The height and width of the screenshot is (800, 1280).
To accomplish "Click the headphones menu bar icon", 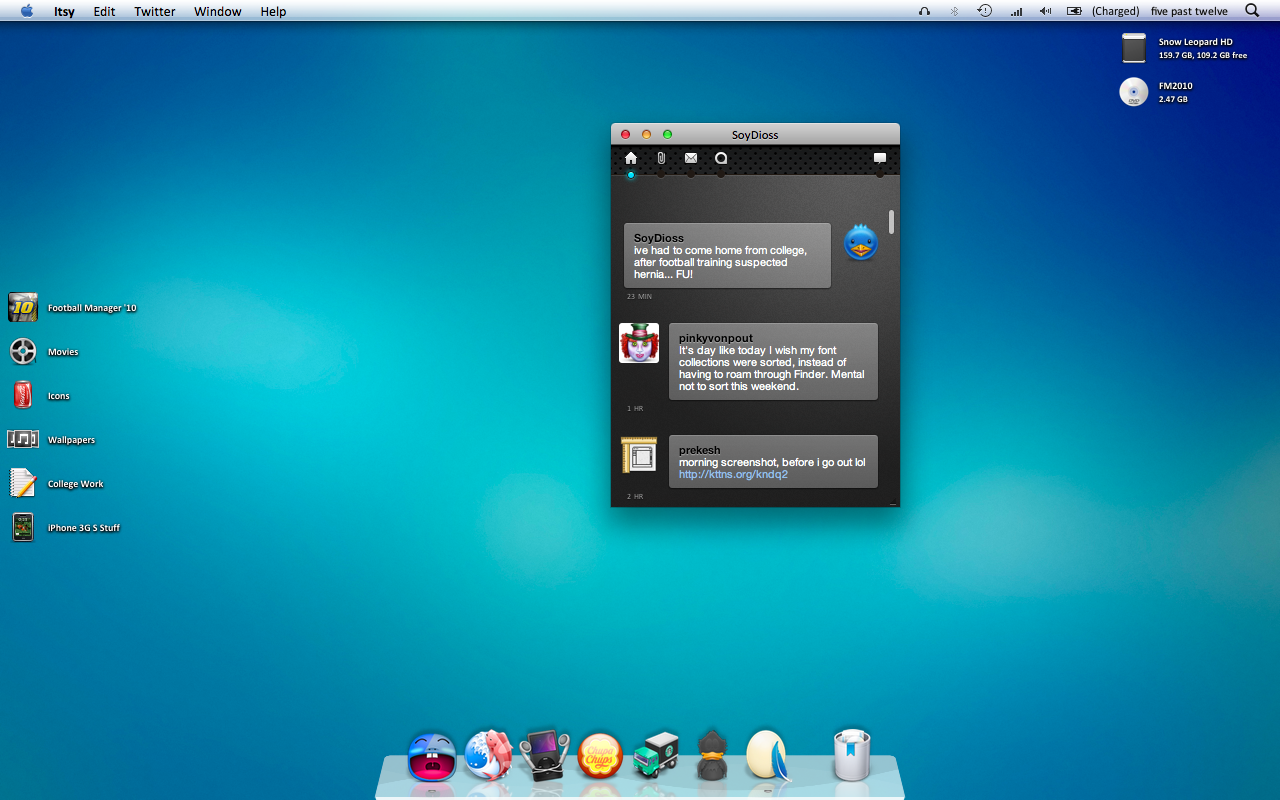I will pyautogui.click(x=924, y=11).
